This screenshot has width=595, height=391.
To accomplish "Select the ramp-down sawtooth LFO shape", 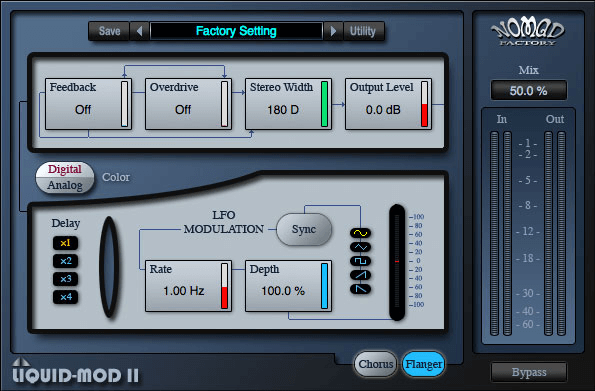I will pos(360,289).
